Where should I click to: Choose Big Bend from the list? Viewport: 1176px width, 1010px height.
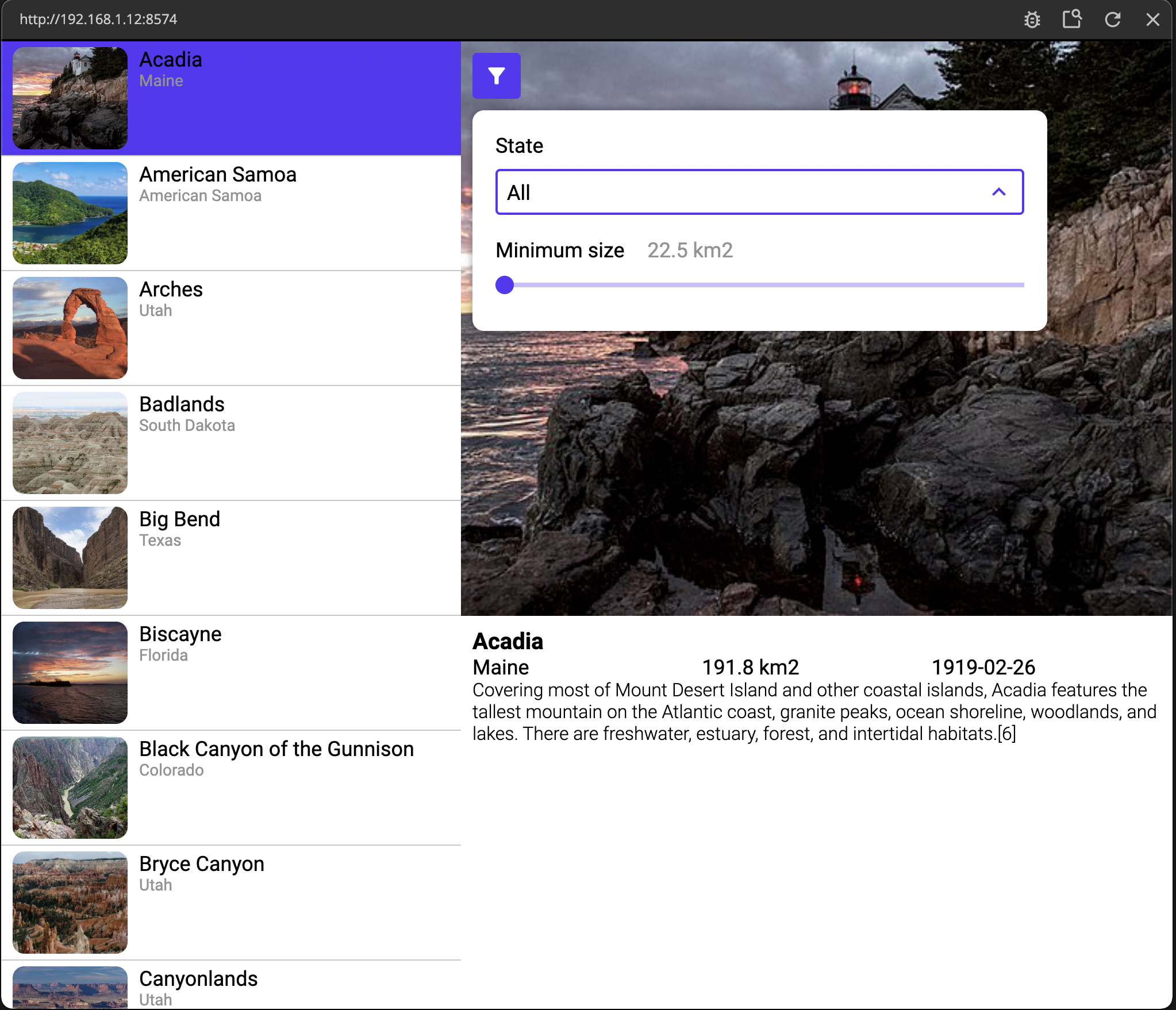[x=231, y=558]
